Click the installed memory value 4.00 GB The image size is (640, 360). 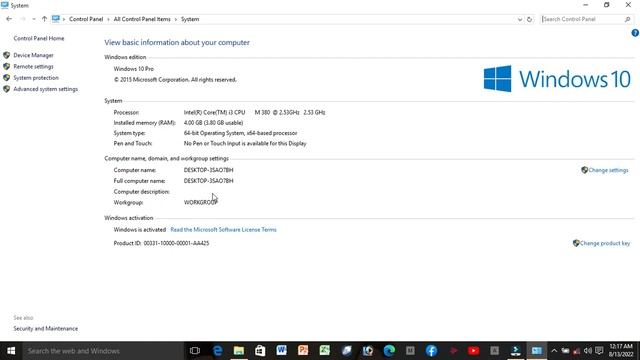point(213,123)
